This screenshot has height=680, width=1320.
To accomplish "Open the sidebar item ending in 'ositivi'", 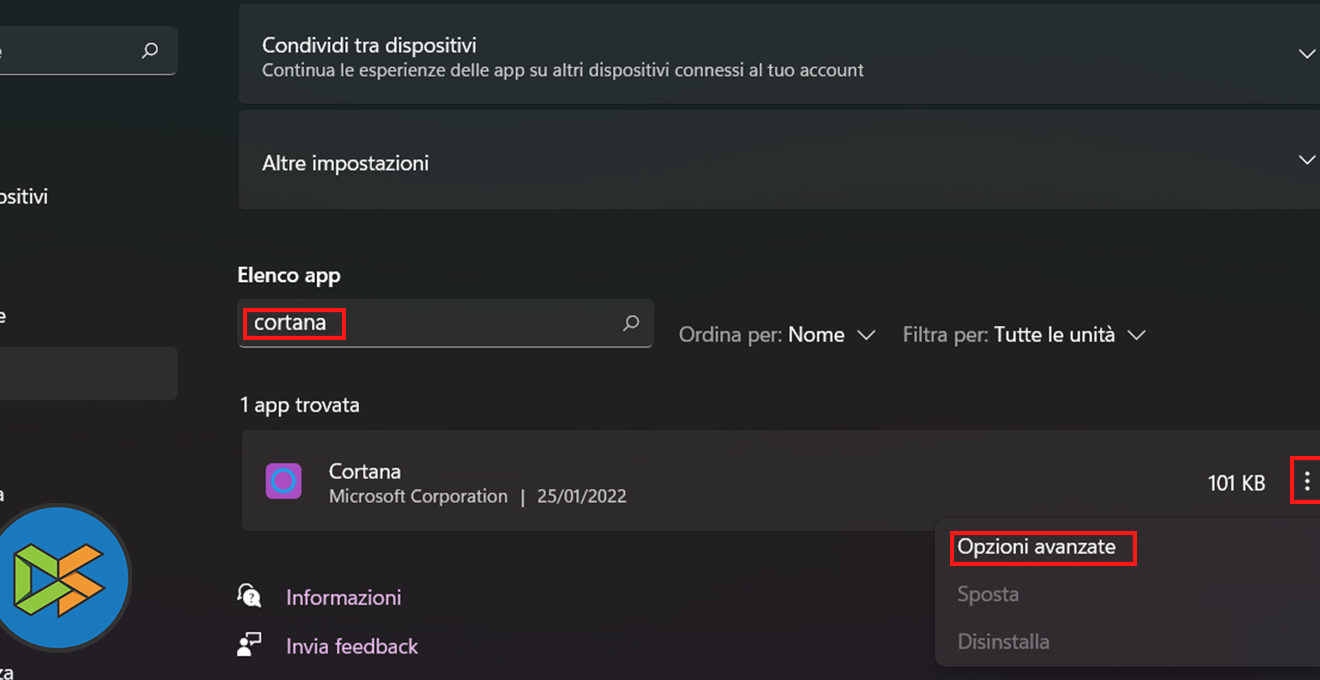I will point(24,197).
